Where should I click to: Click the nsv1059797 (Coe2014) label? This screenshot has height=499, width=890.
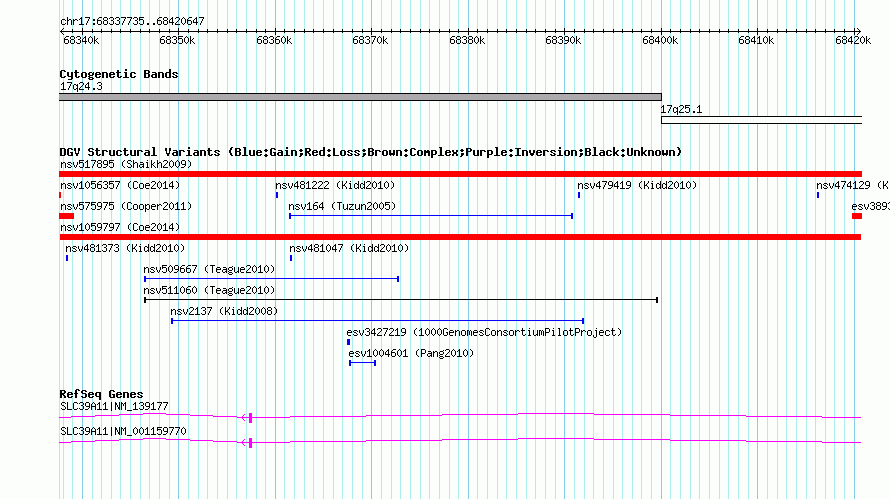click(x=120, y=227)
